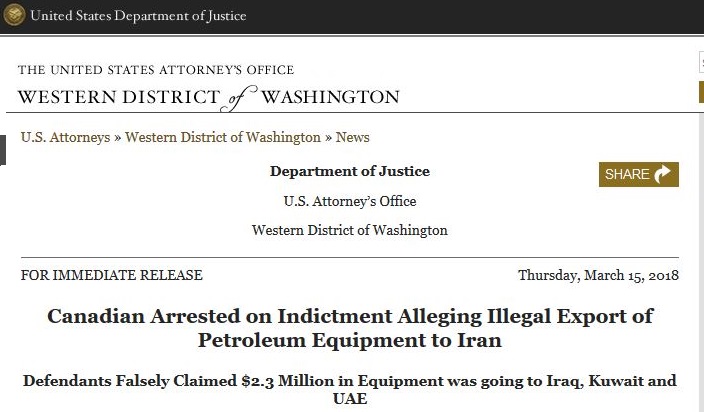Viewport: 704px width, 412px height.
Task: Click the date Thursday, March 15, 2018
Action: [598, 275]
